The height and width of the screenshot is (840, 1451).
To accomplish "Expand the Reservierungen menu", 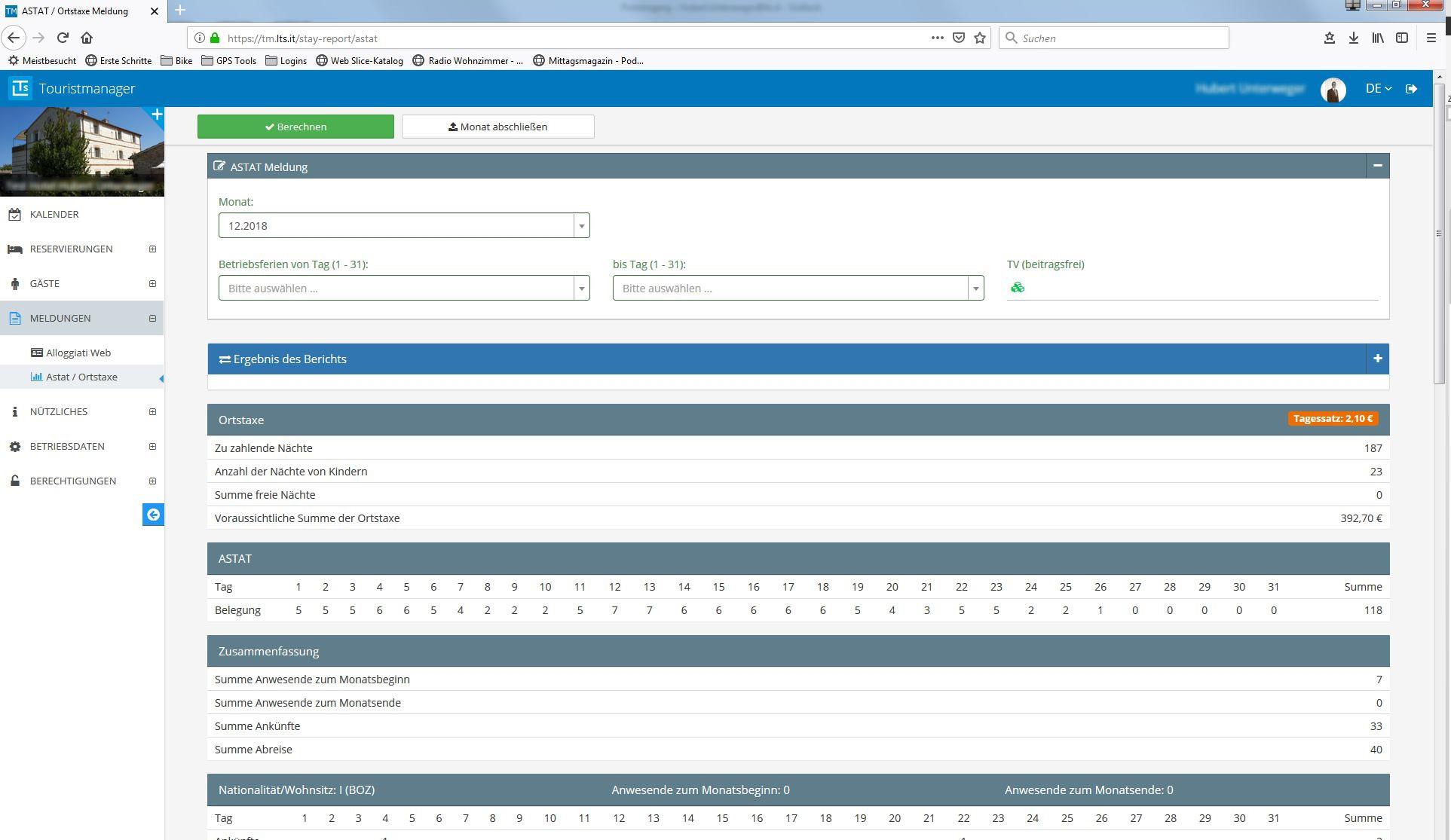I will pyautogui.click(x=152, y=249).
